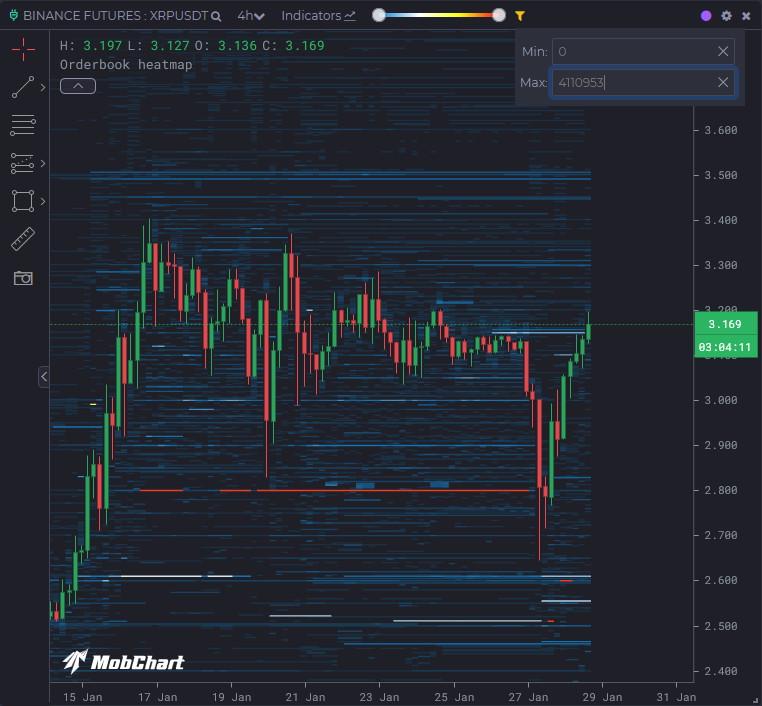Select the Fibonacci retracement tool
The image size is (762, 706).
click(22, 163)
